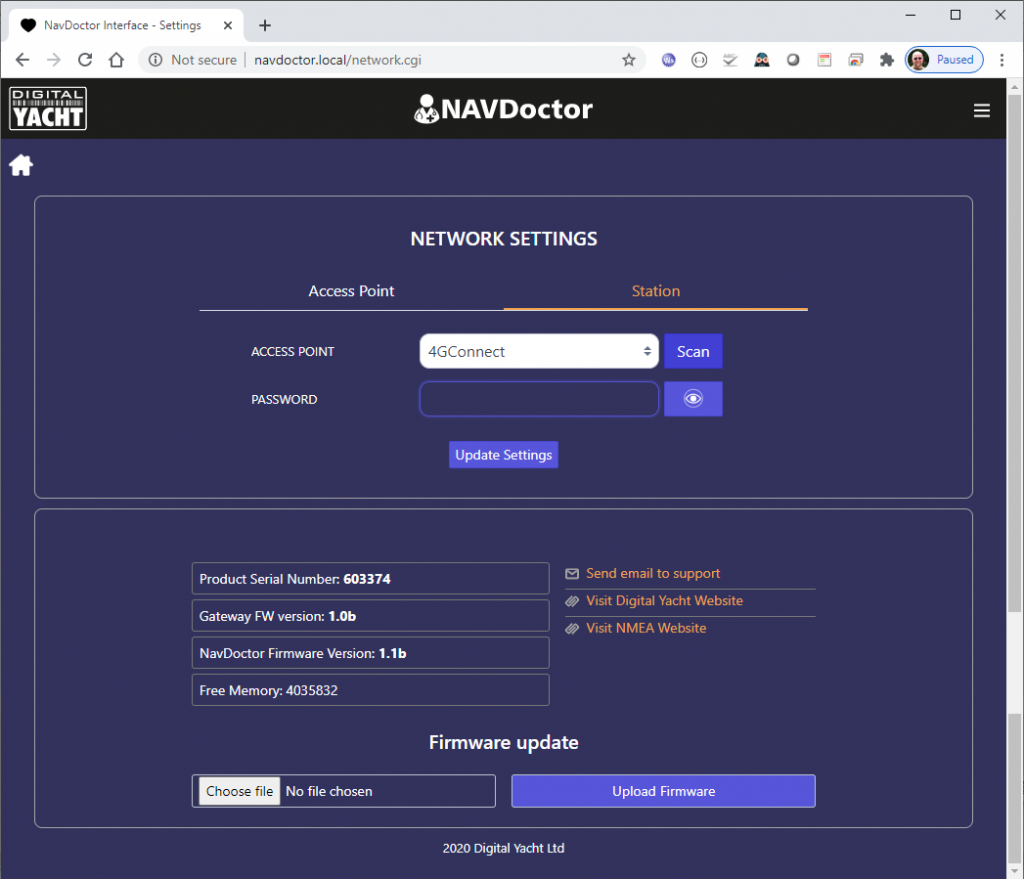Click the Digital Yacht logo
1024x879 pixels.
(48, 109)
